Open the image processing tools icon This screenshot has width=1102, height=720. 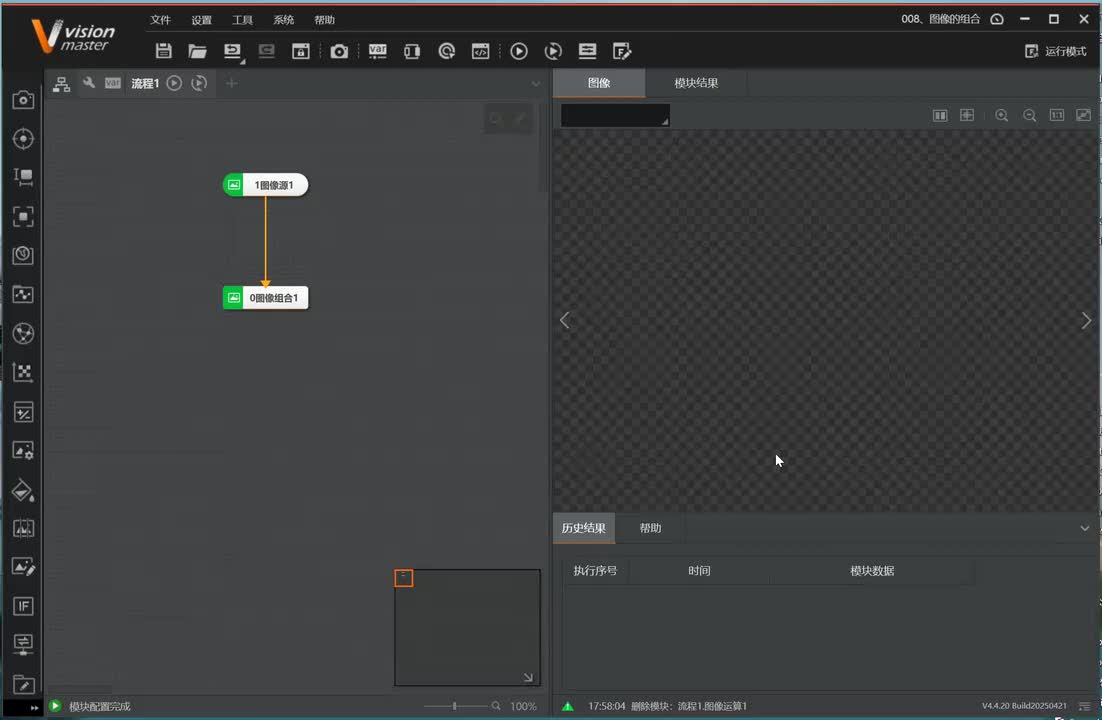pyautogui.click(x=23, y=451)
